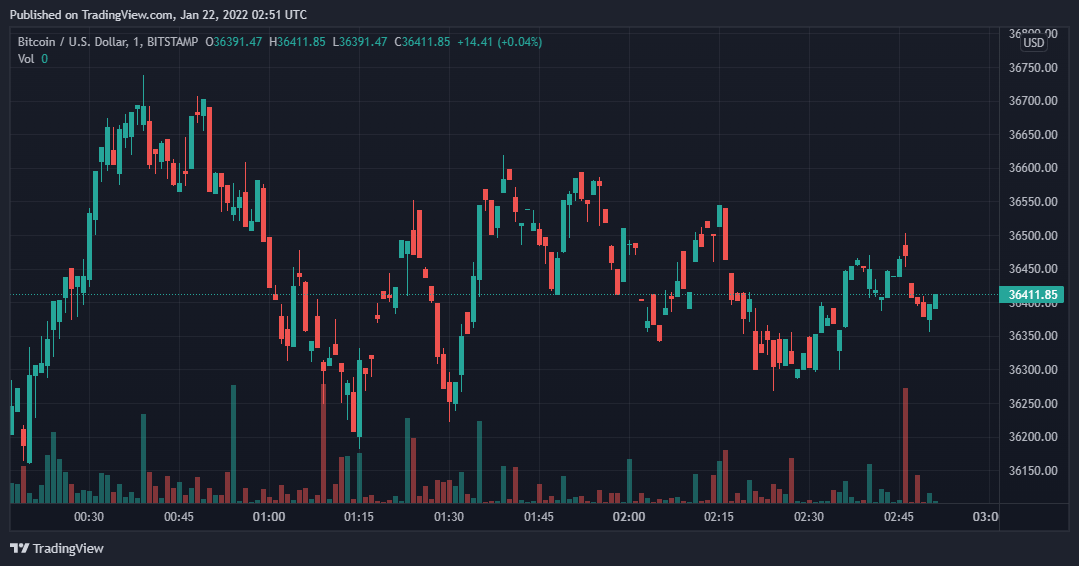Click the price change value +14.41 (+0.04%)
Viewport: 1079px width, 566px height.
[499, 41]
